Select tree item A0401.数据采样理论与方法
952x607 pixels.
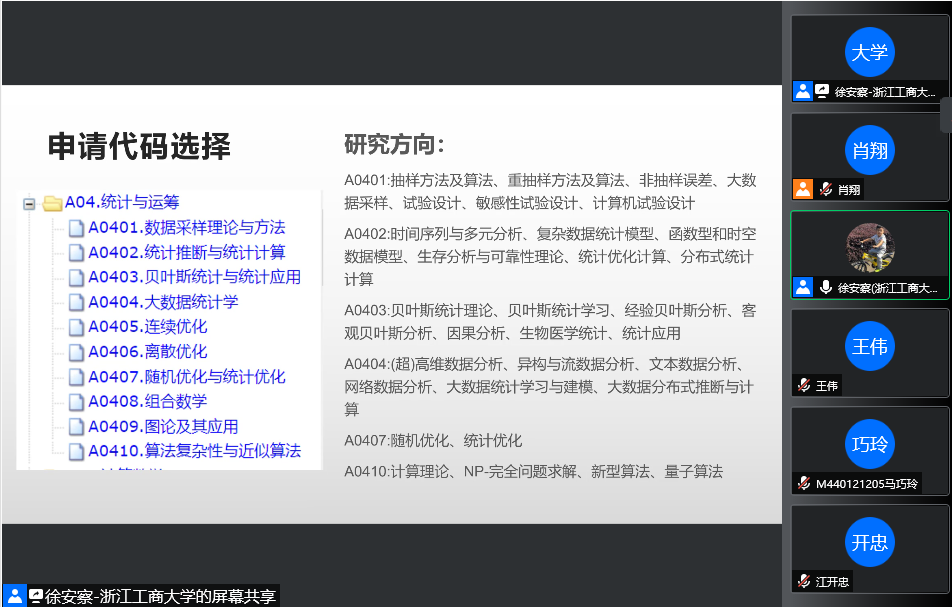(x=186, y=227)
